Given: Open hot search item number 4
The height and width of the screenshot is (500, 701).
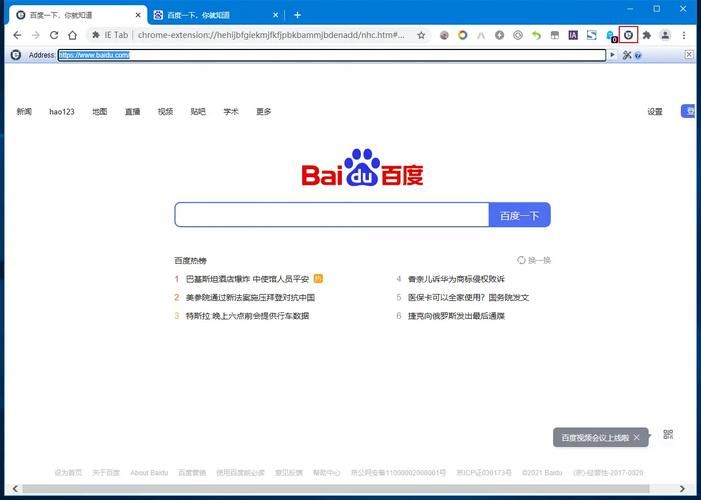Looking at the screenshot, I should 456,279.
